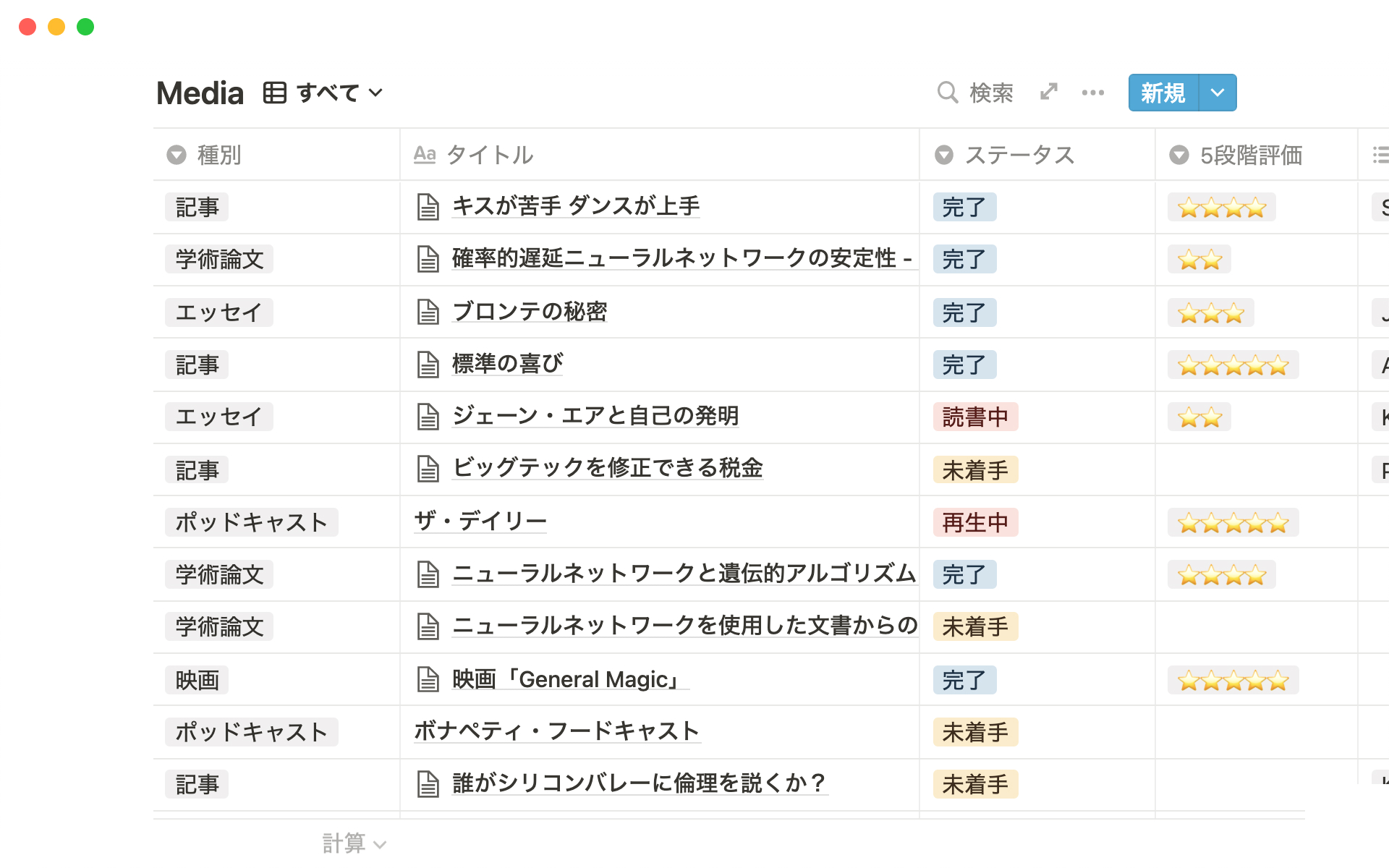
Task: Click the 5段階評価 column header
Action: (1250, 155)
